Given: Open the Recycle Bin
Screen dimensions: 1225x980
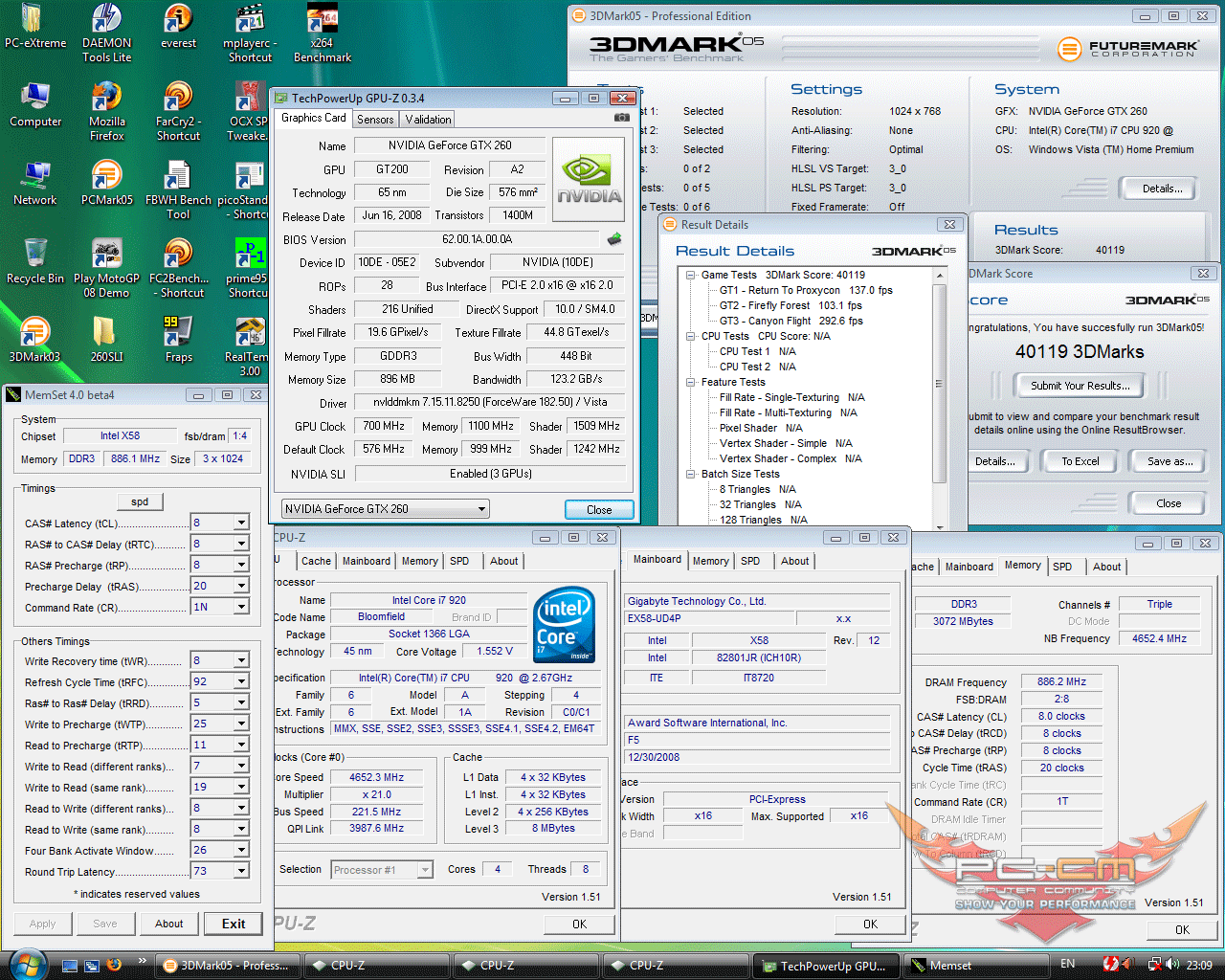Looking at the screenshot, I should click(x=35, y=262).
